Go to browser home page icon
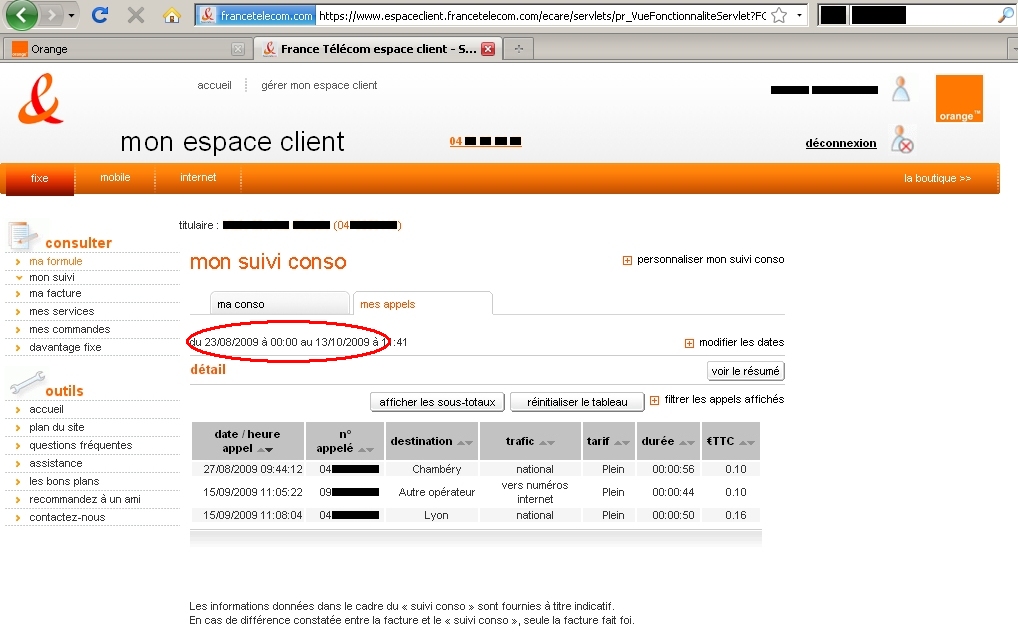 pyautogui.click(x=171, y=15)
